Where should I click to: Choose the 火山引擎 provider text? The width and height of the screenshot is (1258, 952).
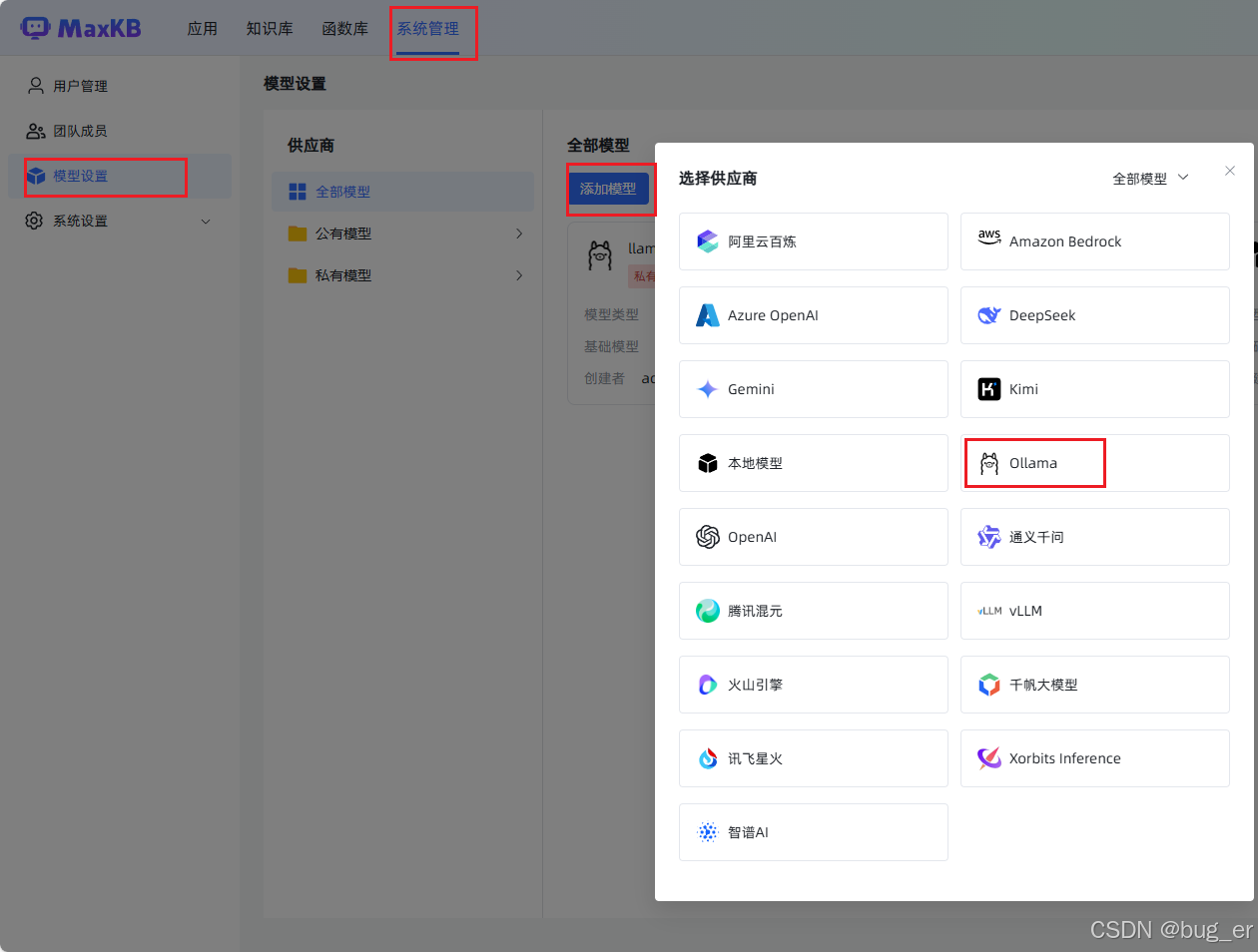tap(755, 685)
